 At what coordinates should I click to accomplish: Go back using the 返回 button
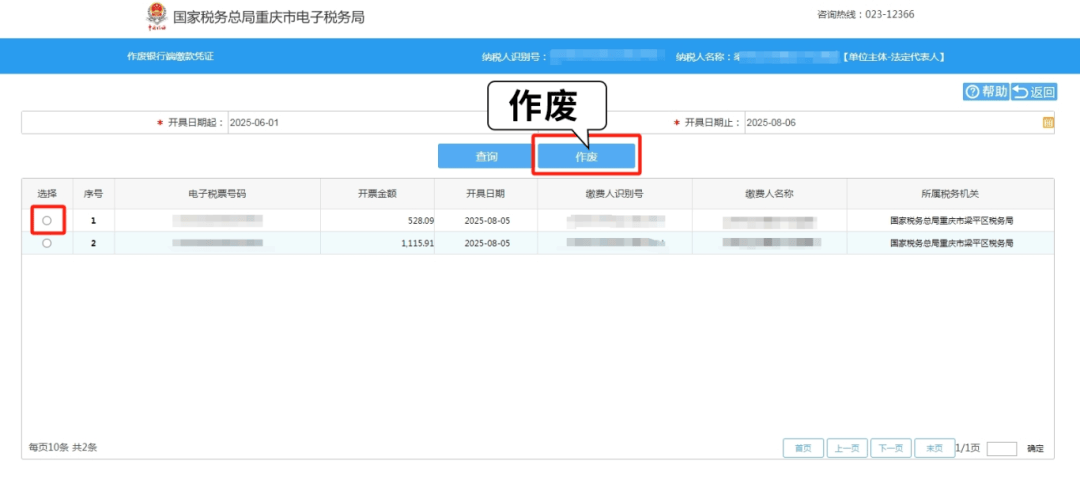(1034, 92)
